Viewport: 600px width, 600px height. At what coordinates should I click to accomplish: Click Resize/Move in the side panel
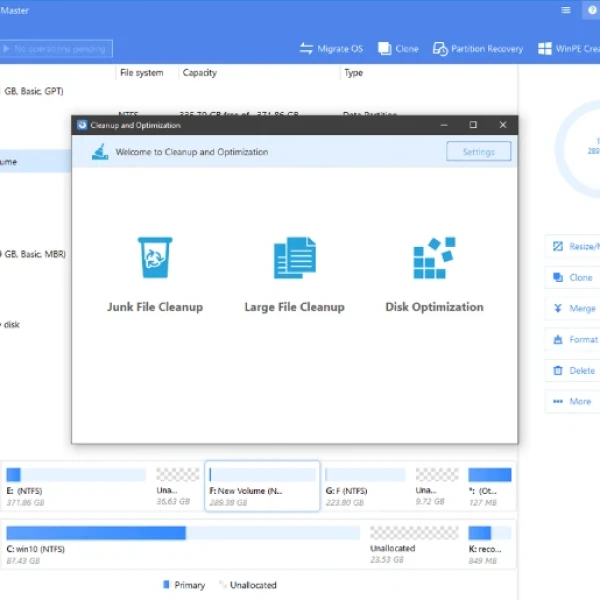pos(573,246)
